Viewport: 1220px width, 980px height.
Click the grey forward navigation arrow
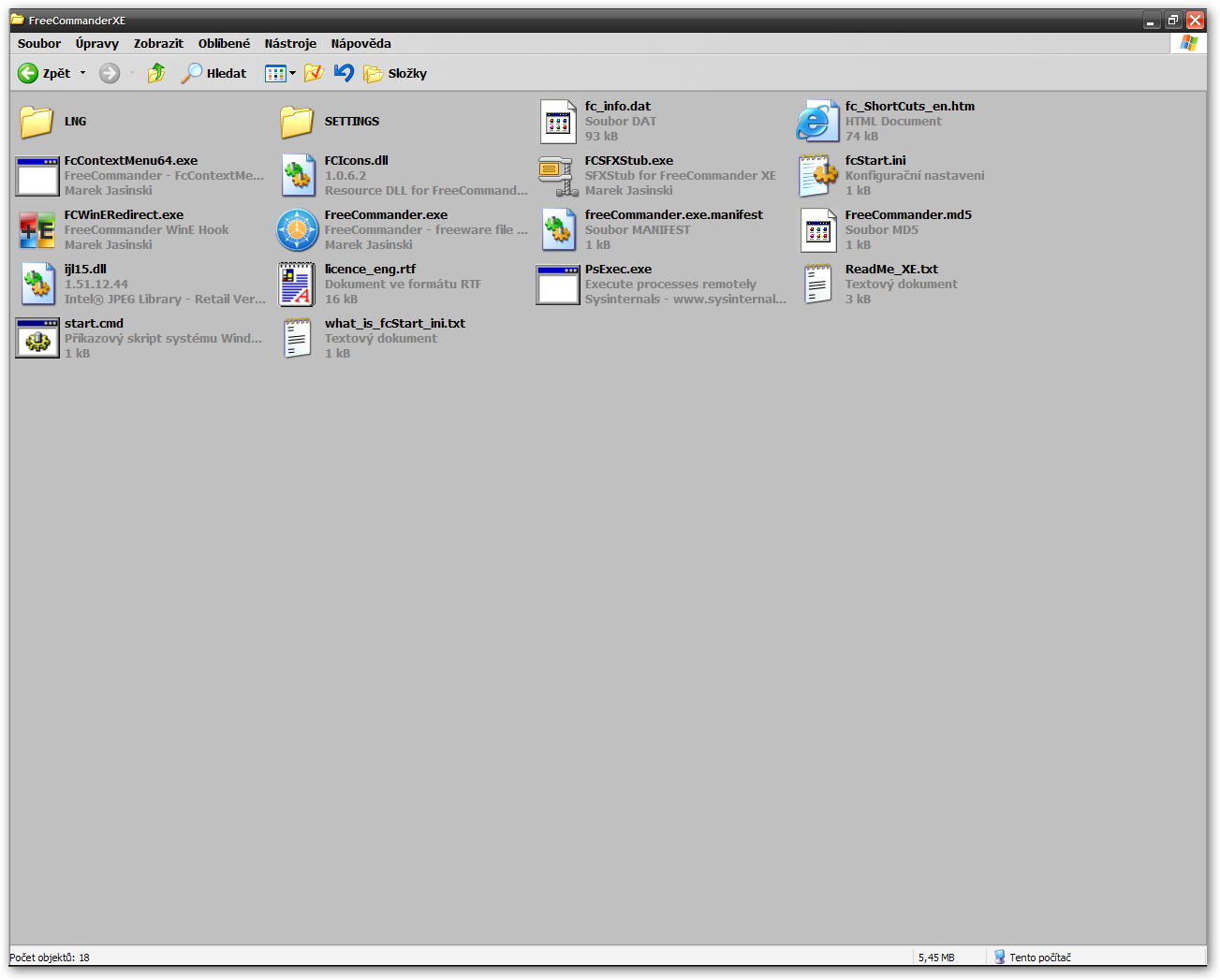coord(110,73)
